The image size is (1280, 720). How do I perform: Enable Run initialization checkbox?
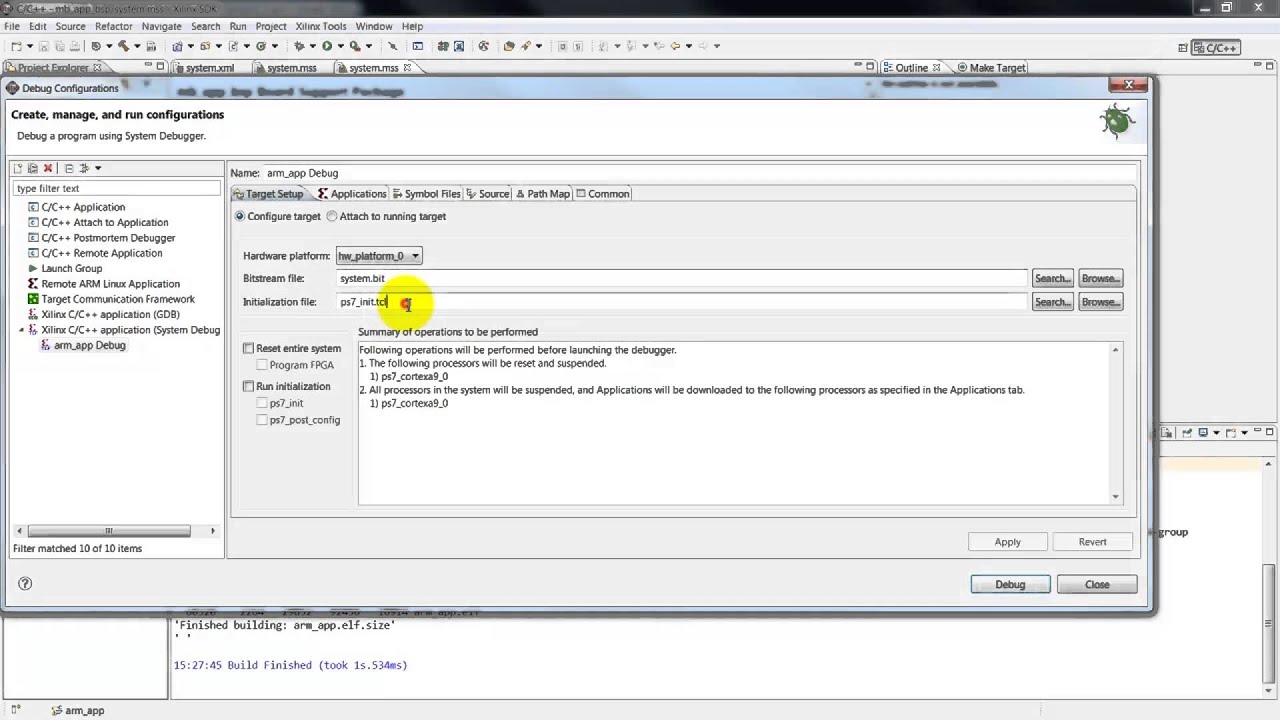pos(248,386)
